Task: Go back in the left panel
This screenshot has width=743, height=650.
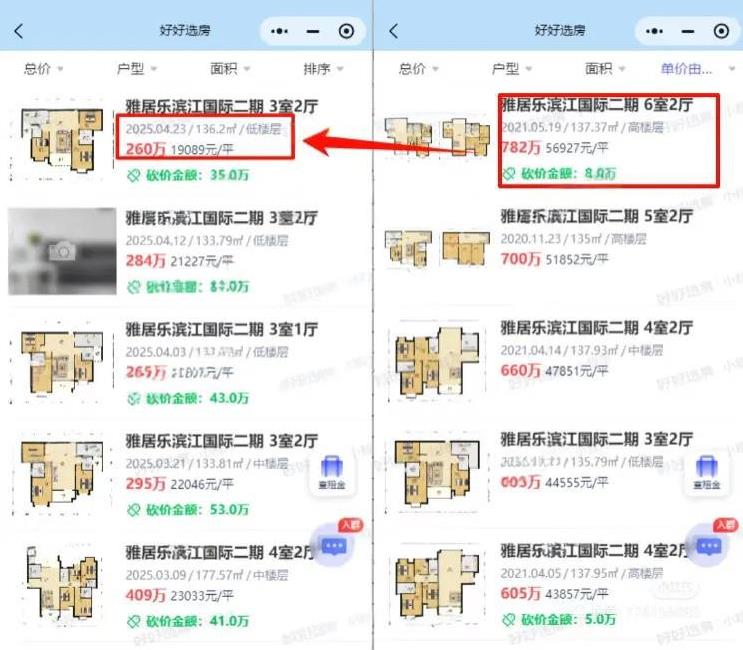Action: pyautogui.click(x=18, y=31)
